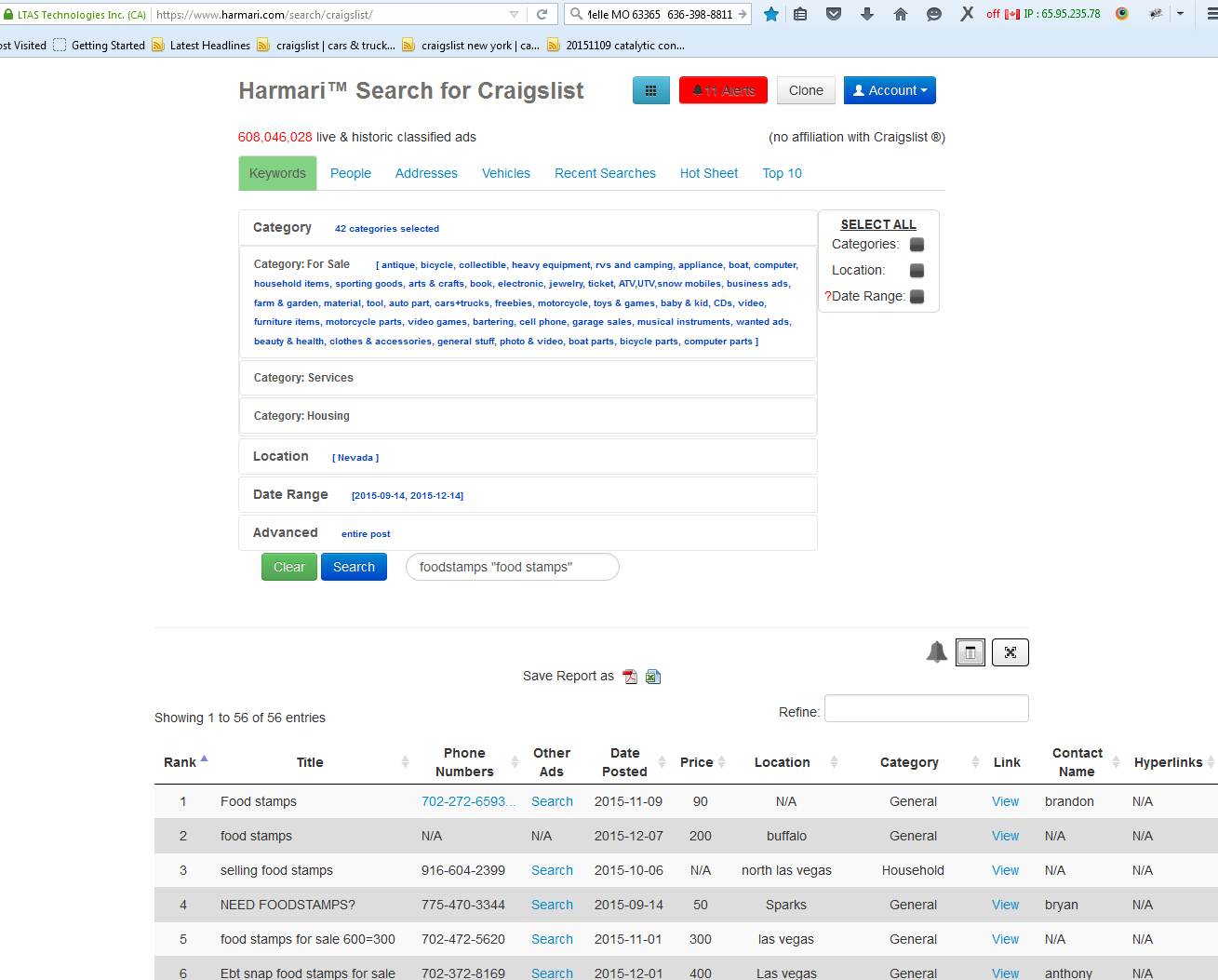Sort table by Date Posted column
Image resolution: width=1218 pixels, height=980 pixels.
[x=624, y=762]
